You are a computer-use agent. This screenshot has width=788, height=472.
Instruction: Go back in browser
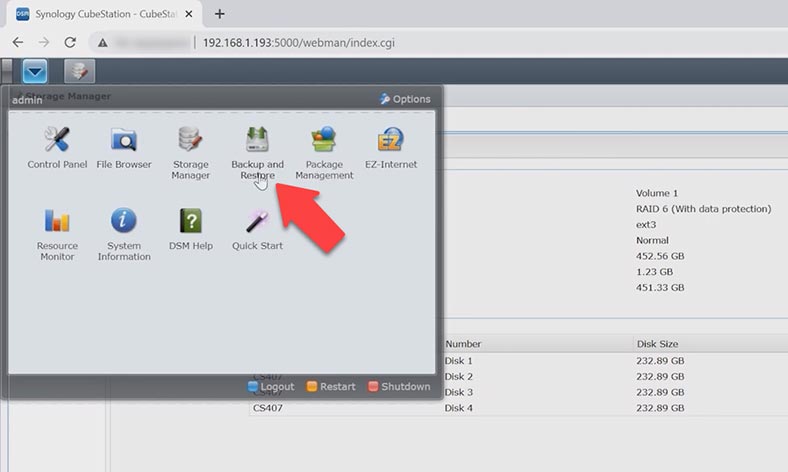click(18, 43)
